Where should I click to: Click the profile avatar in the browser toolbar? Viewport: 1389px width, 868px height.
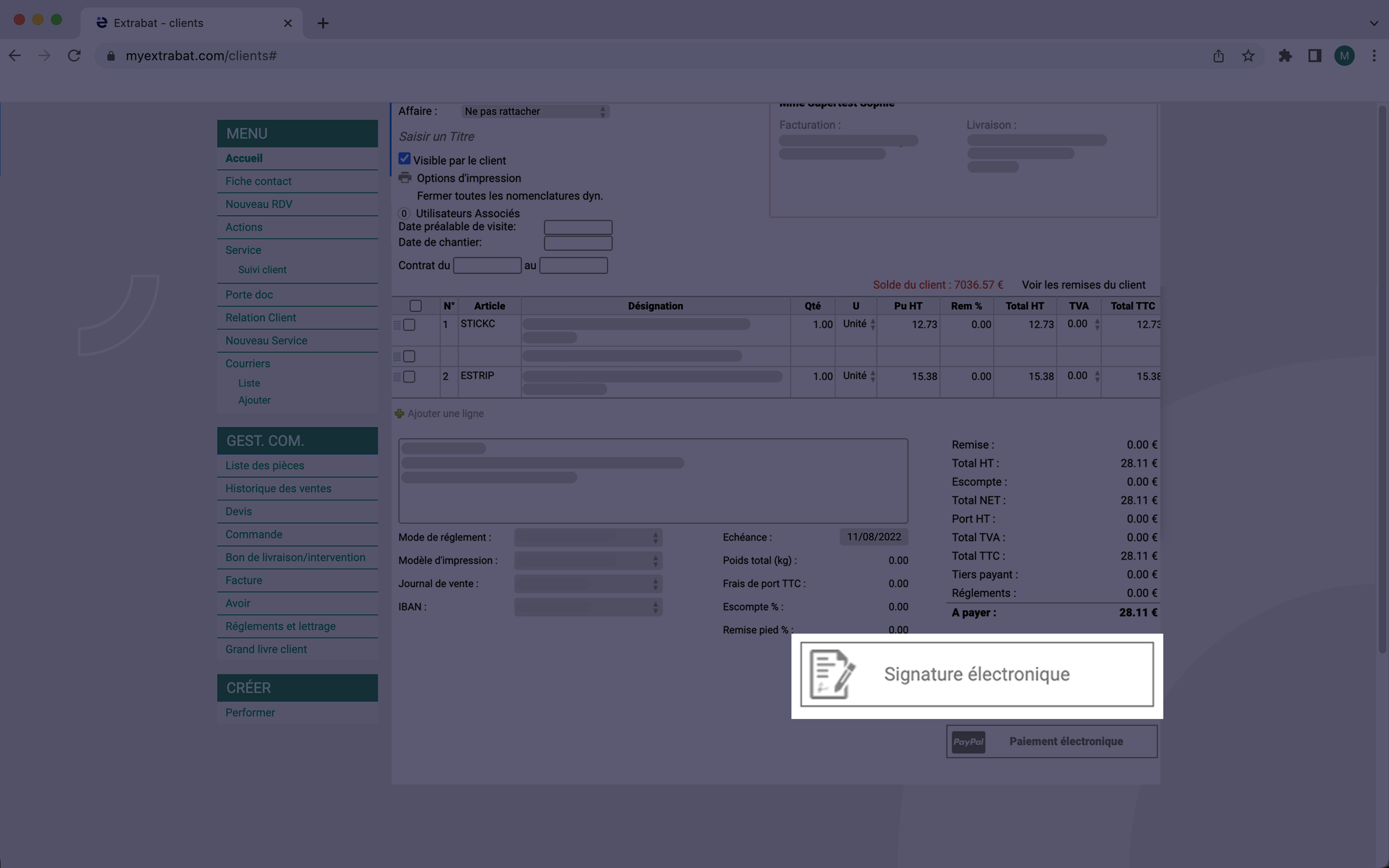point(1344,55)
